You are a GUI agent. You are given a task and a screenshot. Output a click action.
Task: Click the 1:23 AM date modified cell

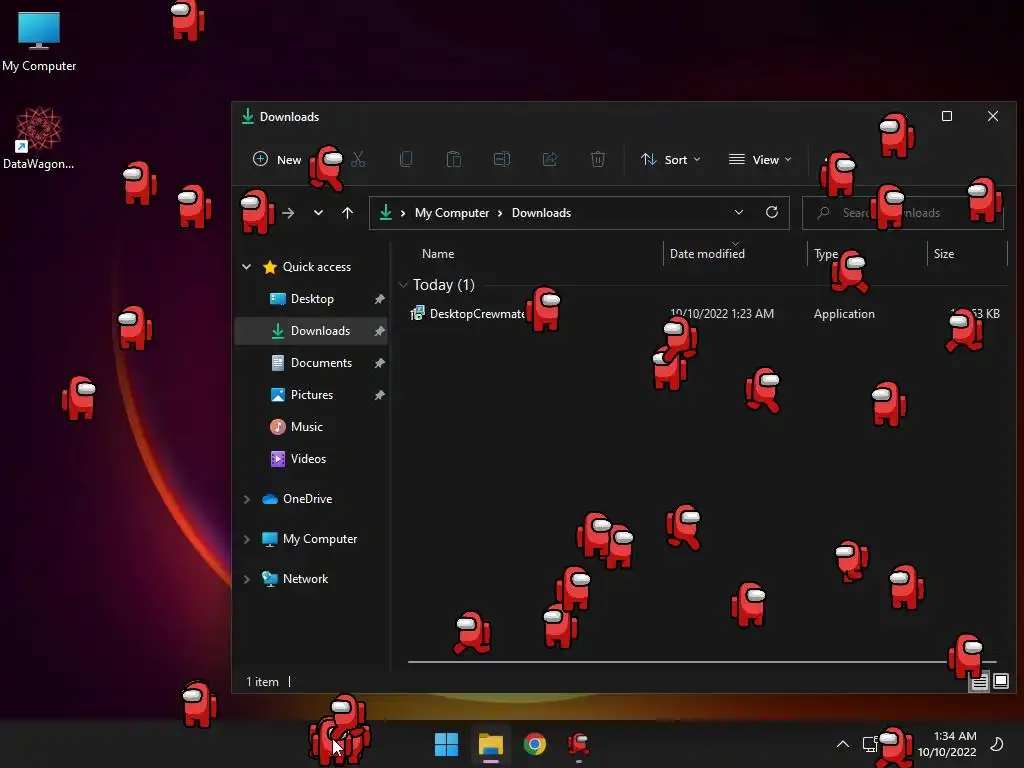[x=722, y=313]
